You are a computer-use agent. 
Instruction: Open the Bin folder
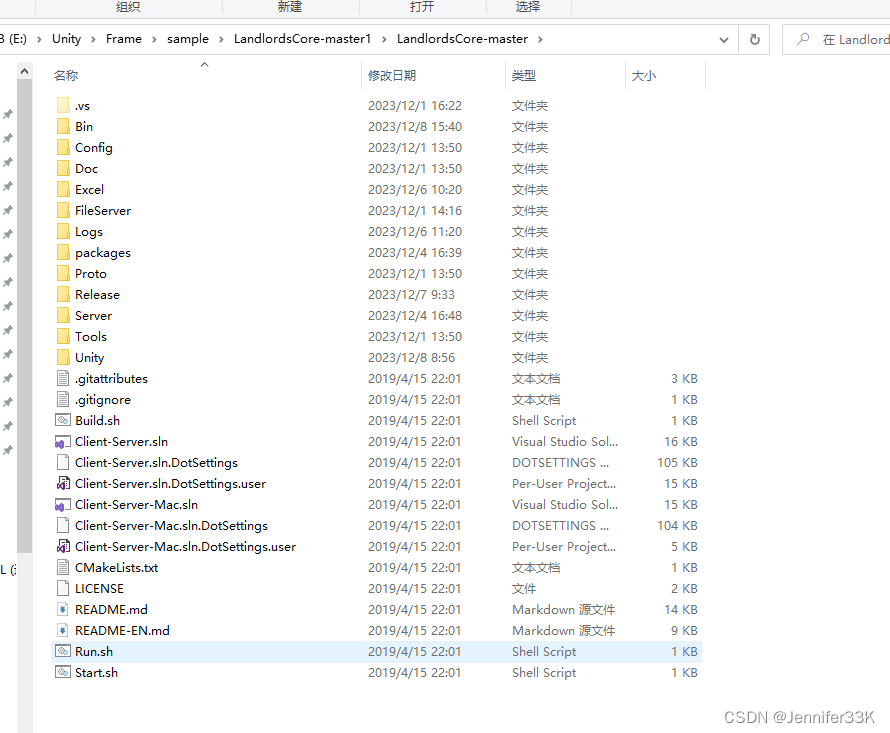tap(85, 126)
